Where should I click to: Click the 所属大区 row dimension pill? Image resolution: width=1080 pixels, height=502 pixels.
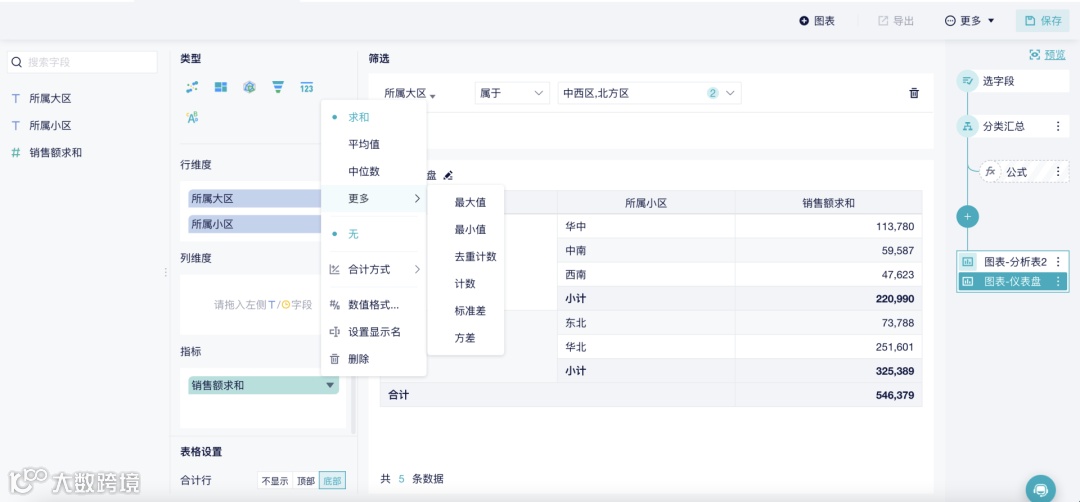(256, 198)
